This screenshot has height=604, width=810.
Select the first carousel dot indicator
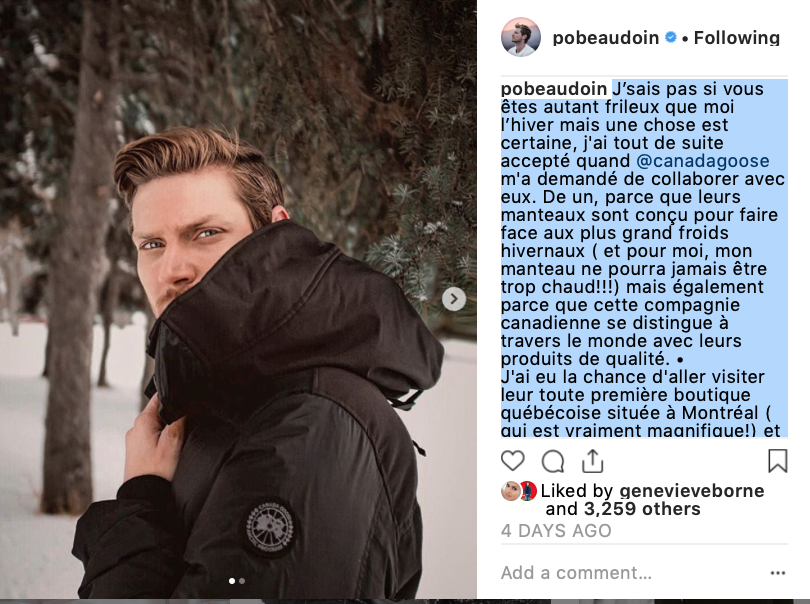click(232, 581)
